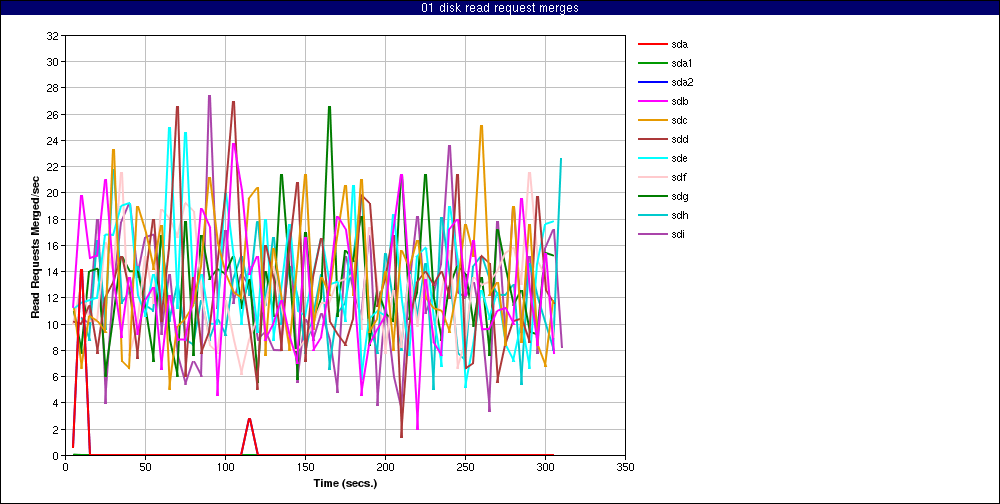The width and height of the screenshot is (1000, 504).
Task: Click the red sda legend line swatch
Action: (x=651, y=45)
